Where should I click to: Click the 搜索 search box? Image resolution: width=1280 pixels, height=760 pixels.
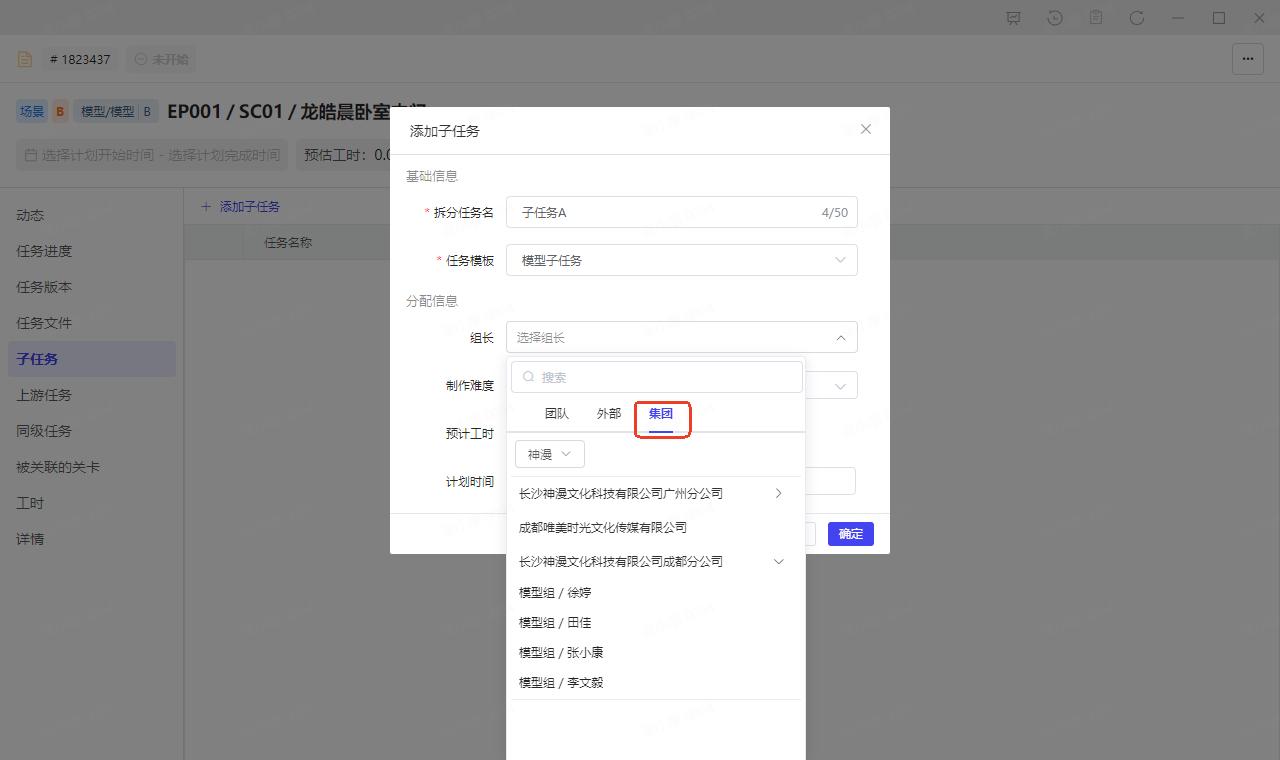click(657, 377)
